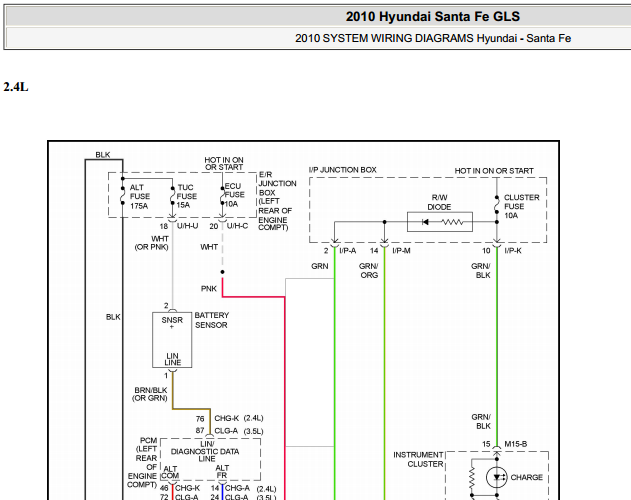Click the 'U/H-U' connector label
The height and width of the screenshot is (500, 631).
point(188,226)
